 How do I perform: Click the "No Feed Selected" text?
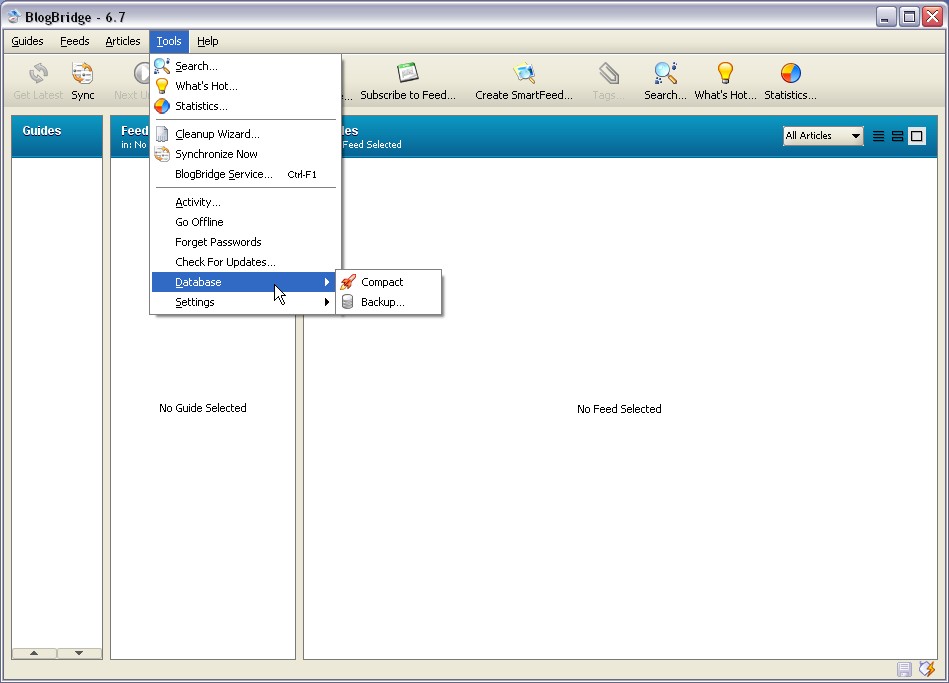pos(619,409)
